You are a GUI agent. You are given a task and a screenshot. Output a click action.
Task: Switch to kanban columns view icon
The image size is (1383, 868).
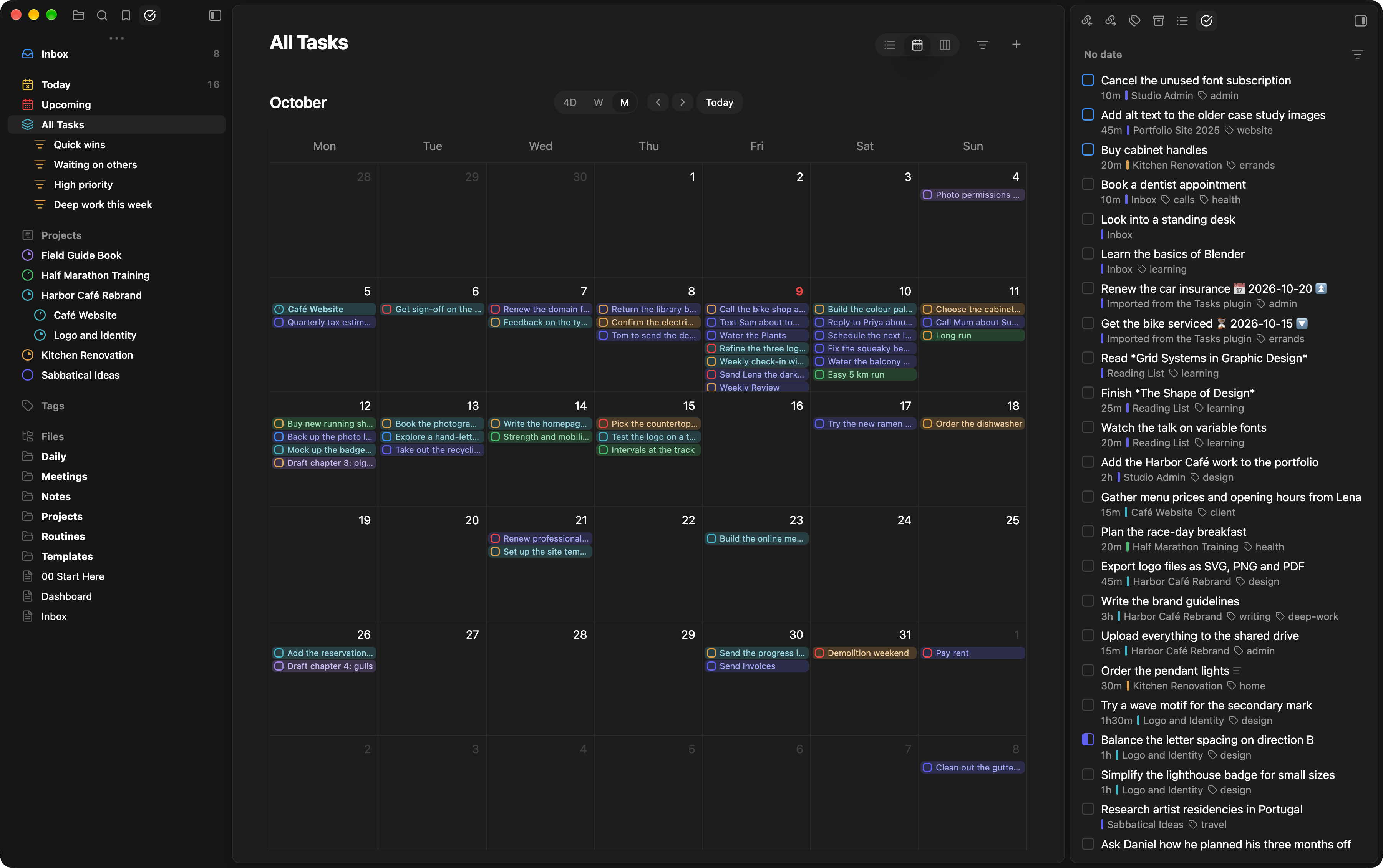click(945, 45)
